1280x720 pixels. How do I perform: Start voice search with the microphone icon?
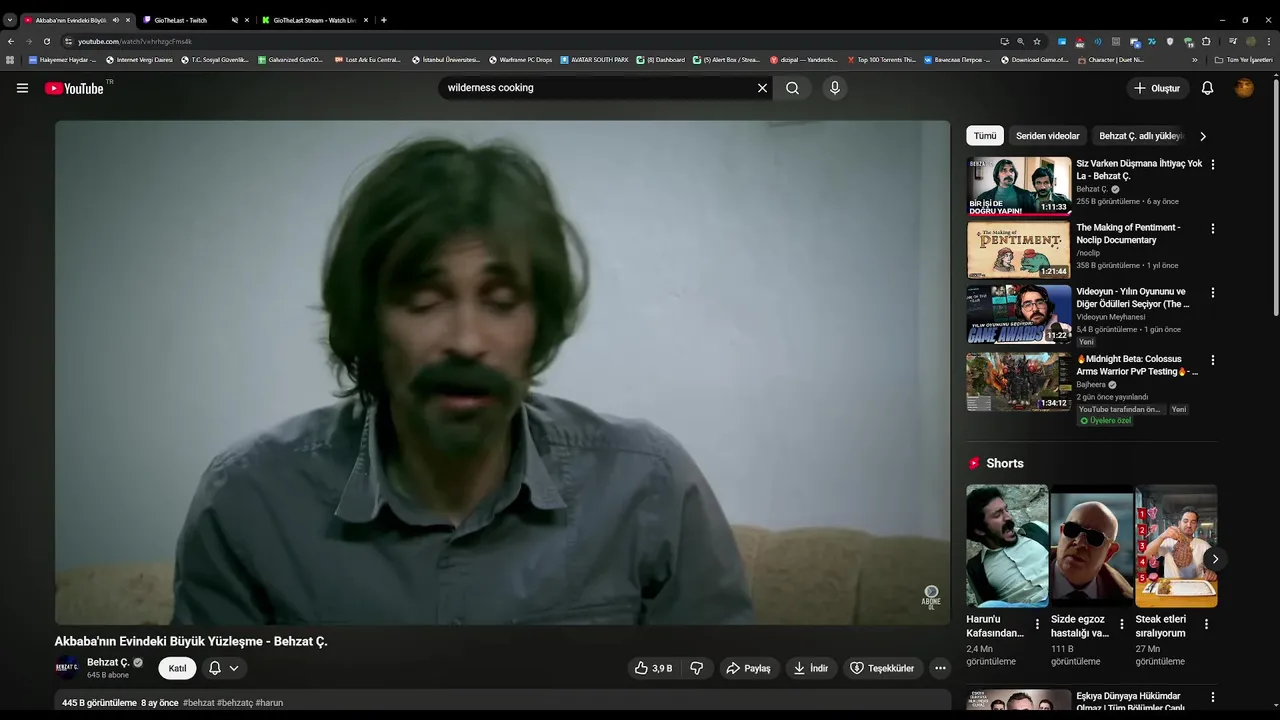pos(835,88)
